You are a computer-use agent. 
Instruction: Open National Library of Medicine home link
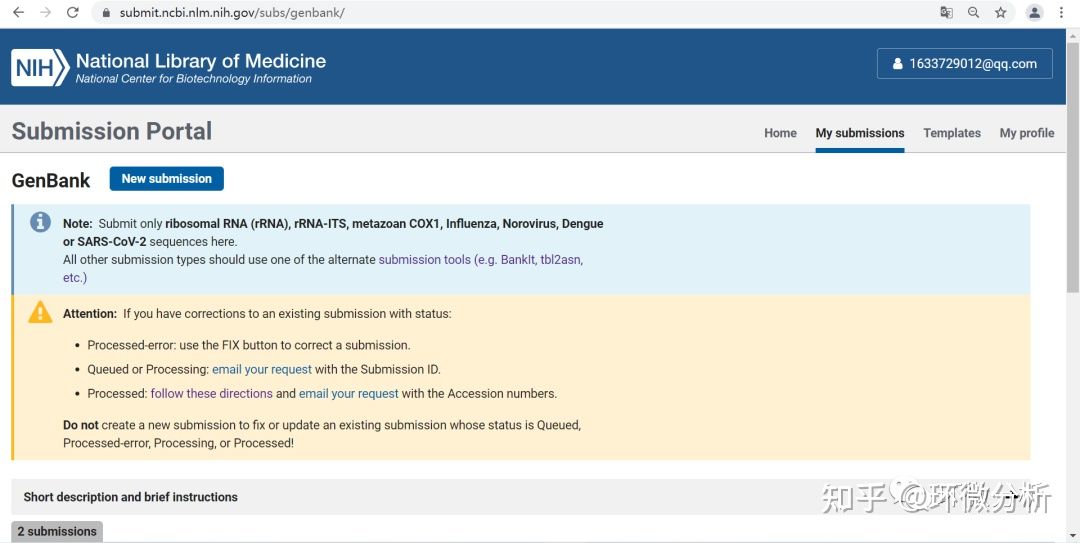click(200, 61)
